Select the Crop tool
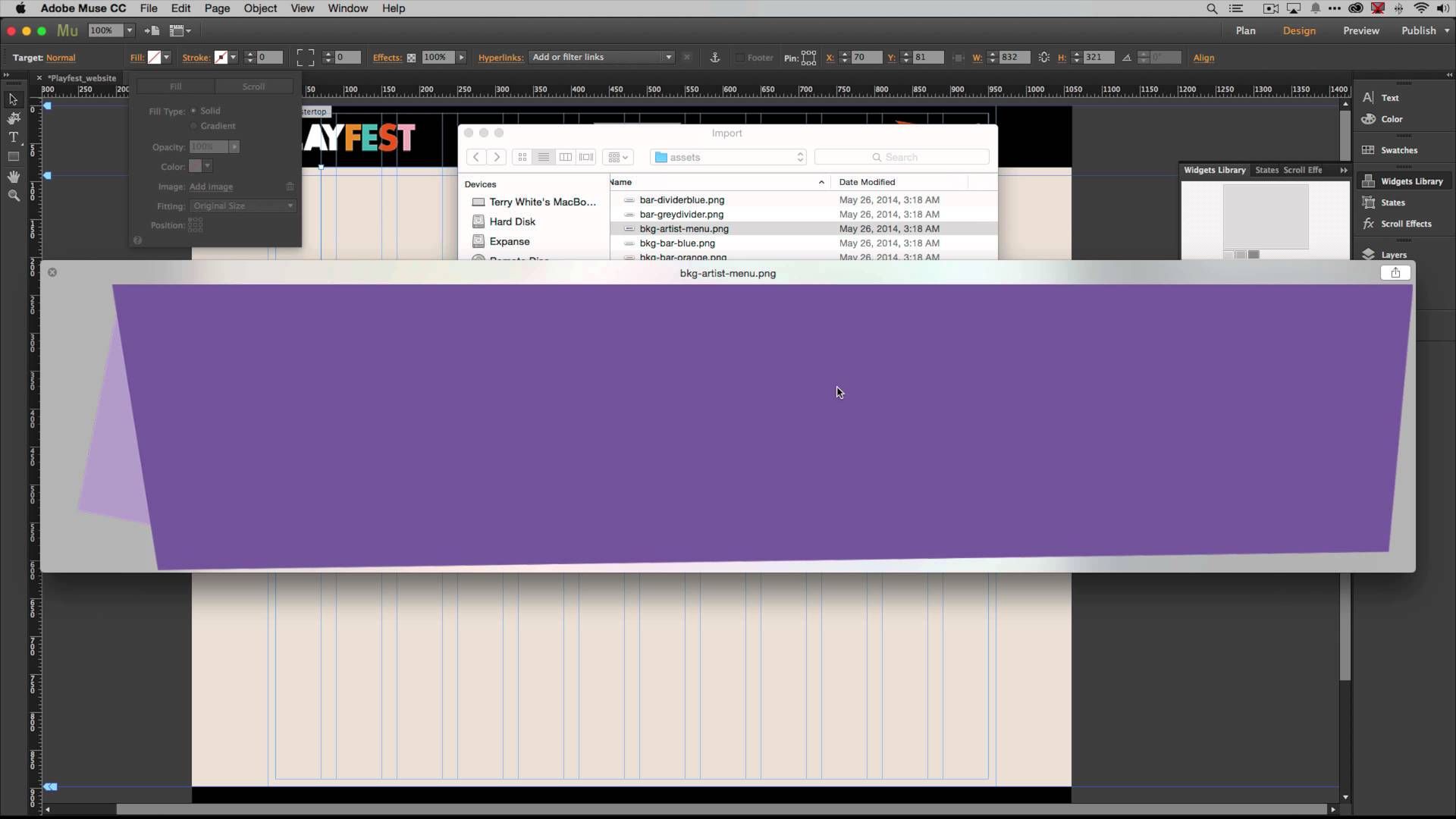The image size is (1456, 819). 13,118
